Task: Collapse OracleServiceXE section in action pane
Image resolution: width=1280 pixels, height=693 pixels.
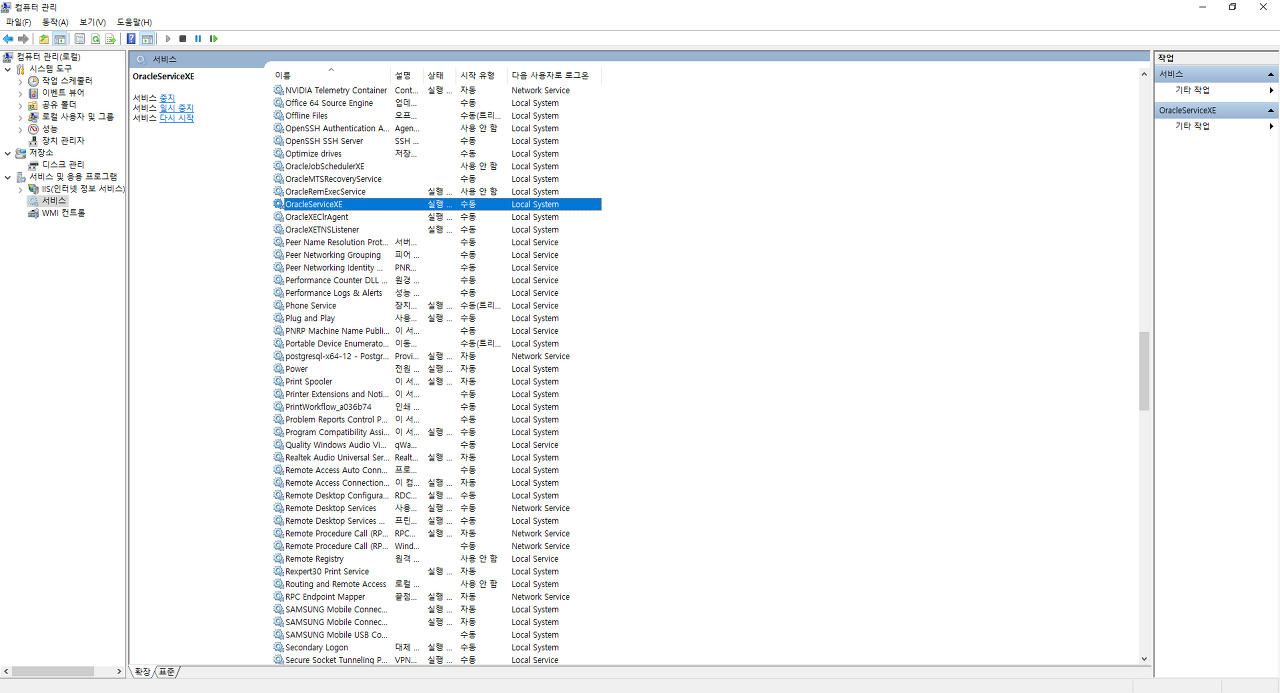Action: click(1271, 110)
